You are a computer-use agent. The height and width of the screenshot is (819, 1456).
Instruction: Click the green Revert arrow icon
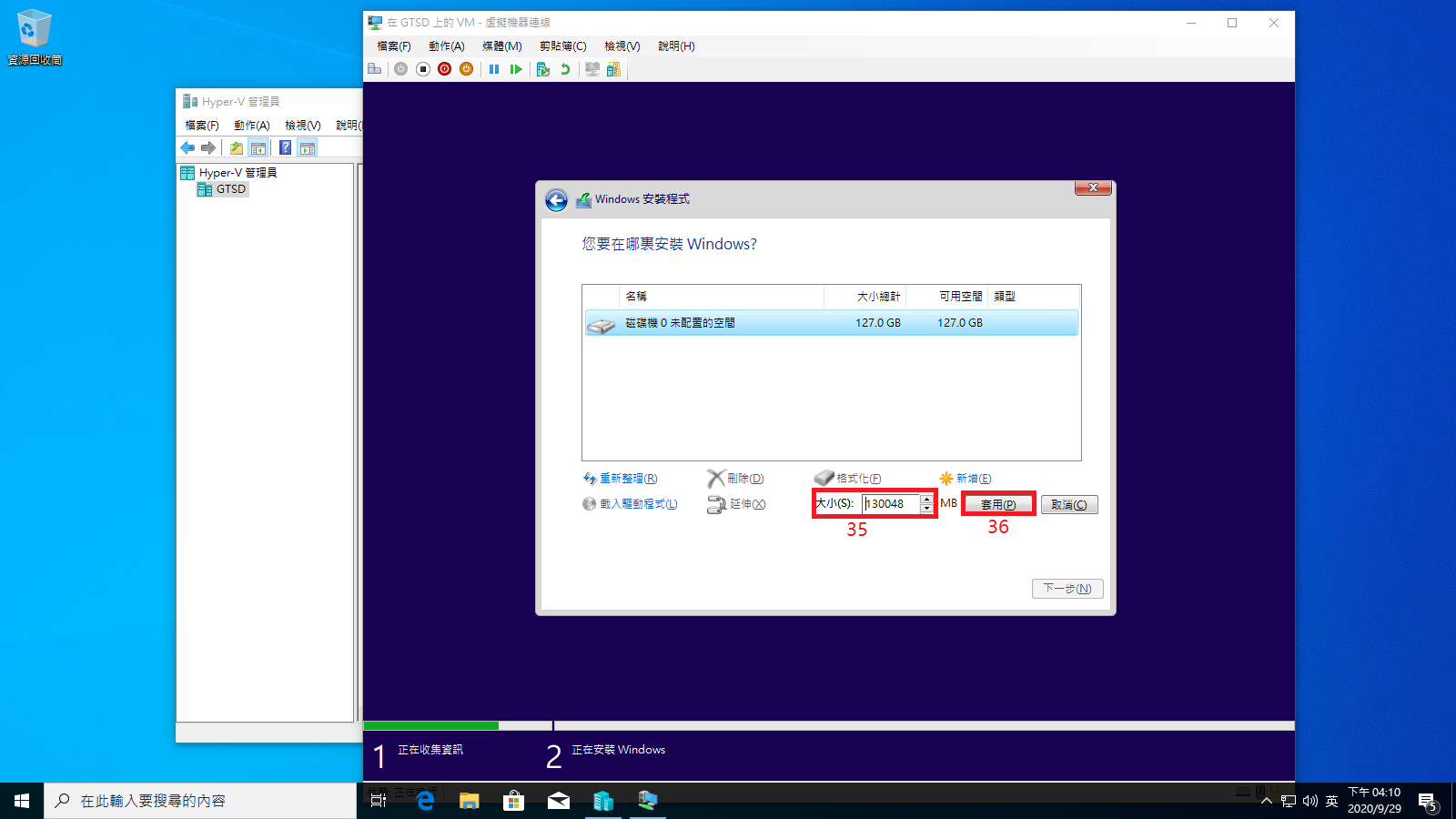click(x=565, y=69)
